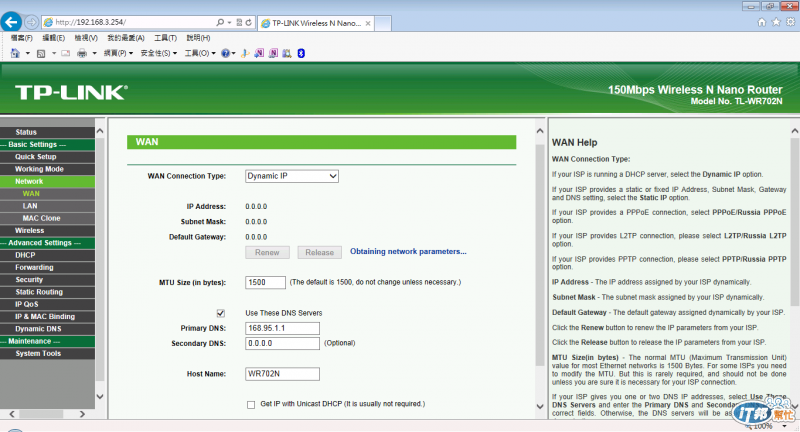
Task: Click the Primary DNS input field
Action: coord(283,328)
